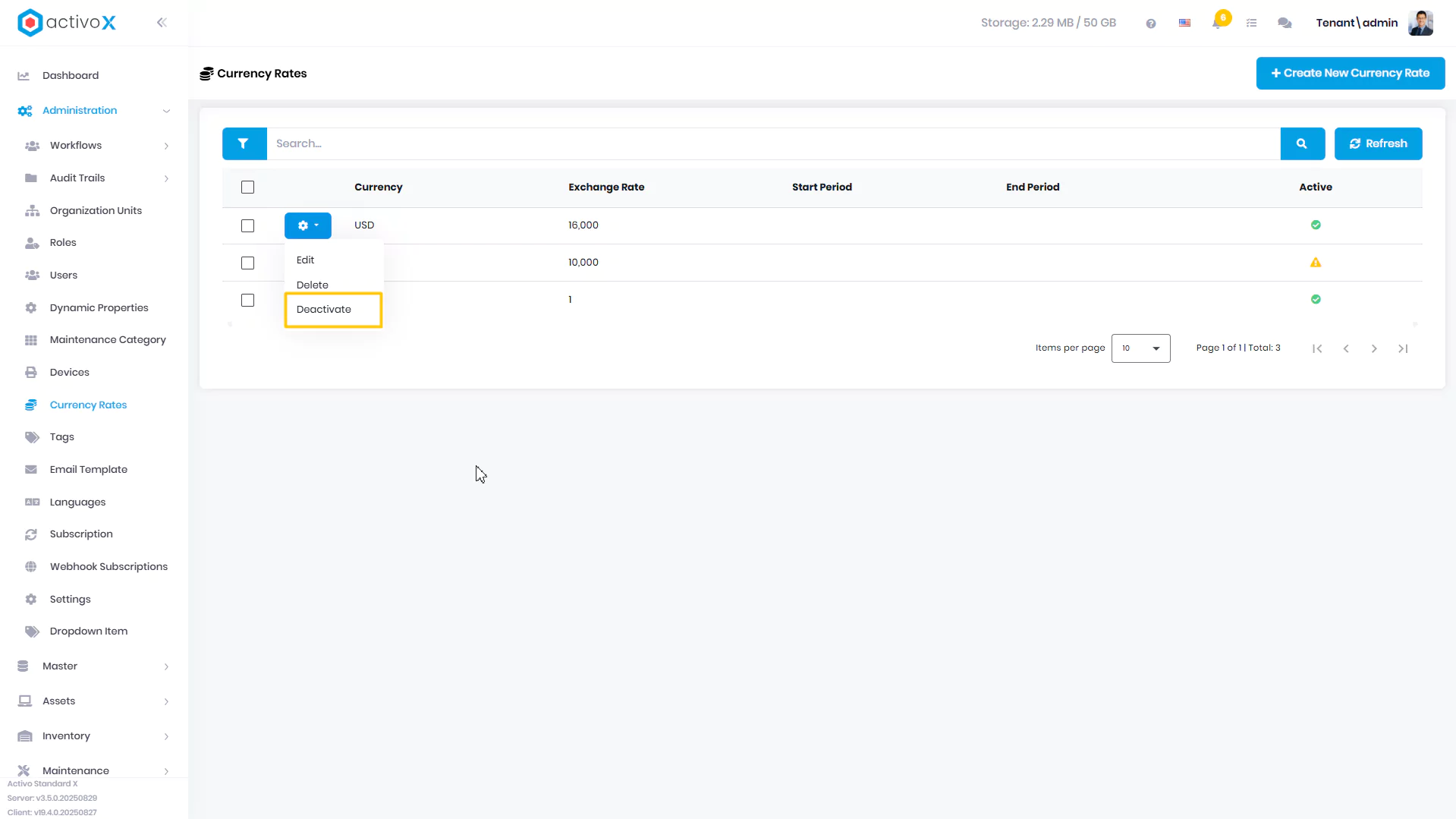Screen dimensions: 1456x819
Task: Click the filter funnel button
Action: click(244, 143)
